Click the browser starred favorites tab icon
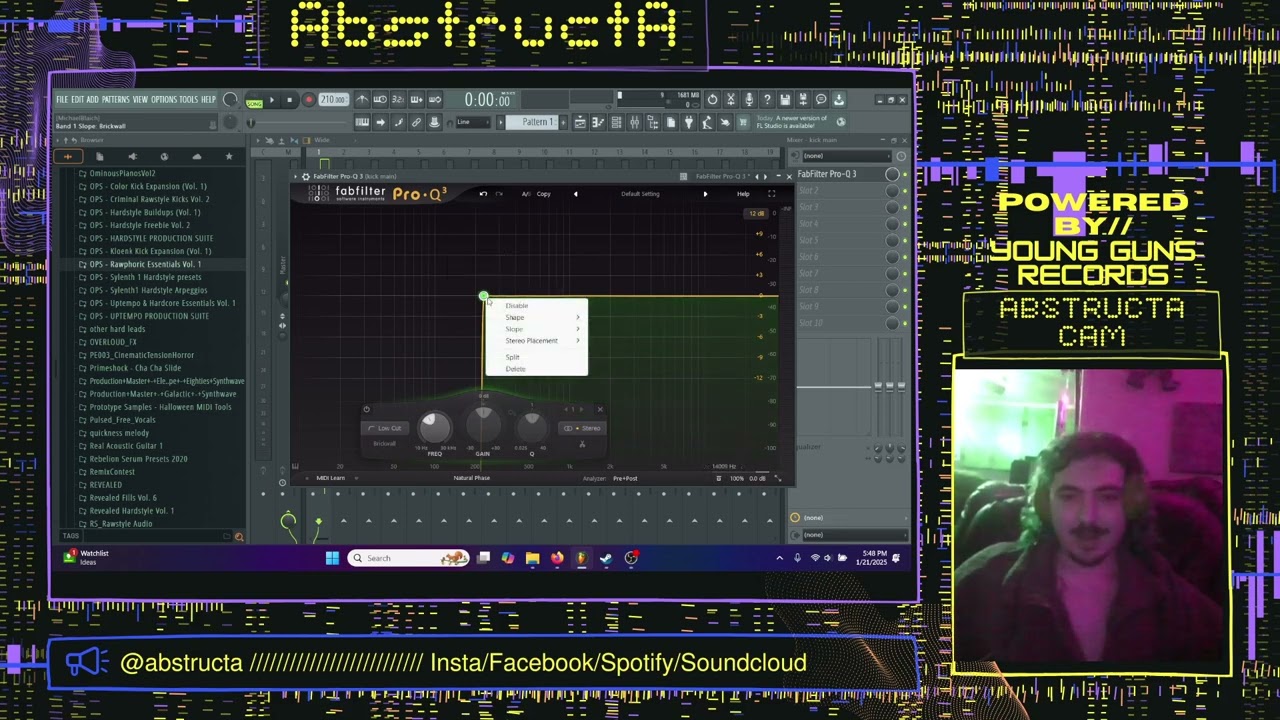The height and width of the screenshot is (720, 1280). click(x=228, y=156)
